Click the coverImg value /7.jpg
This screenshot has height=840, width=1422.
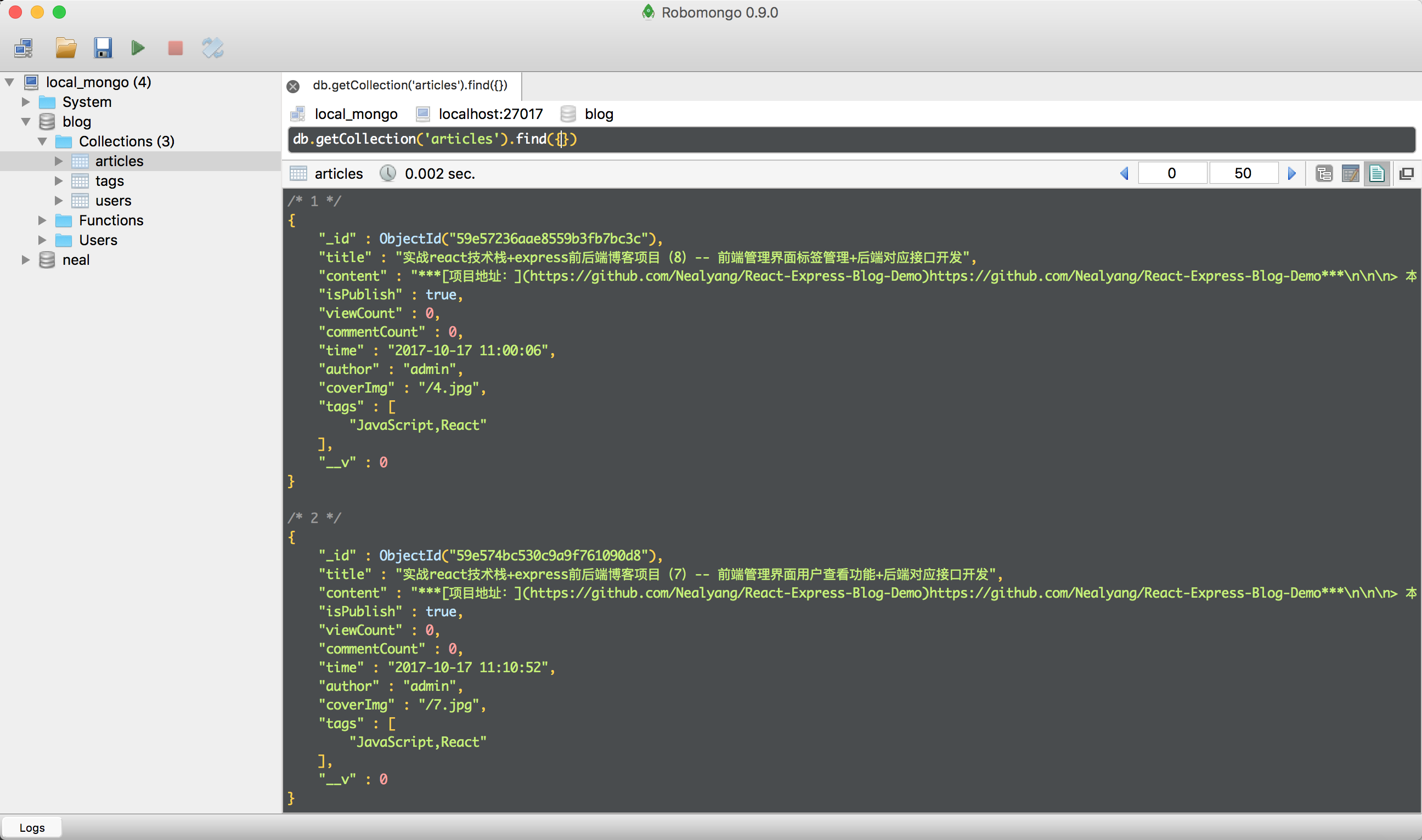449,705
